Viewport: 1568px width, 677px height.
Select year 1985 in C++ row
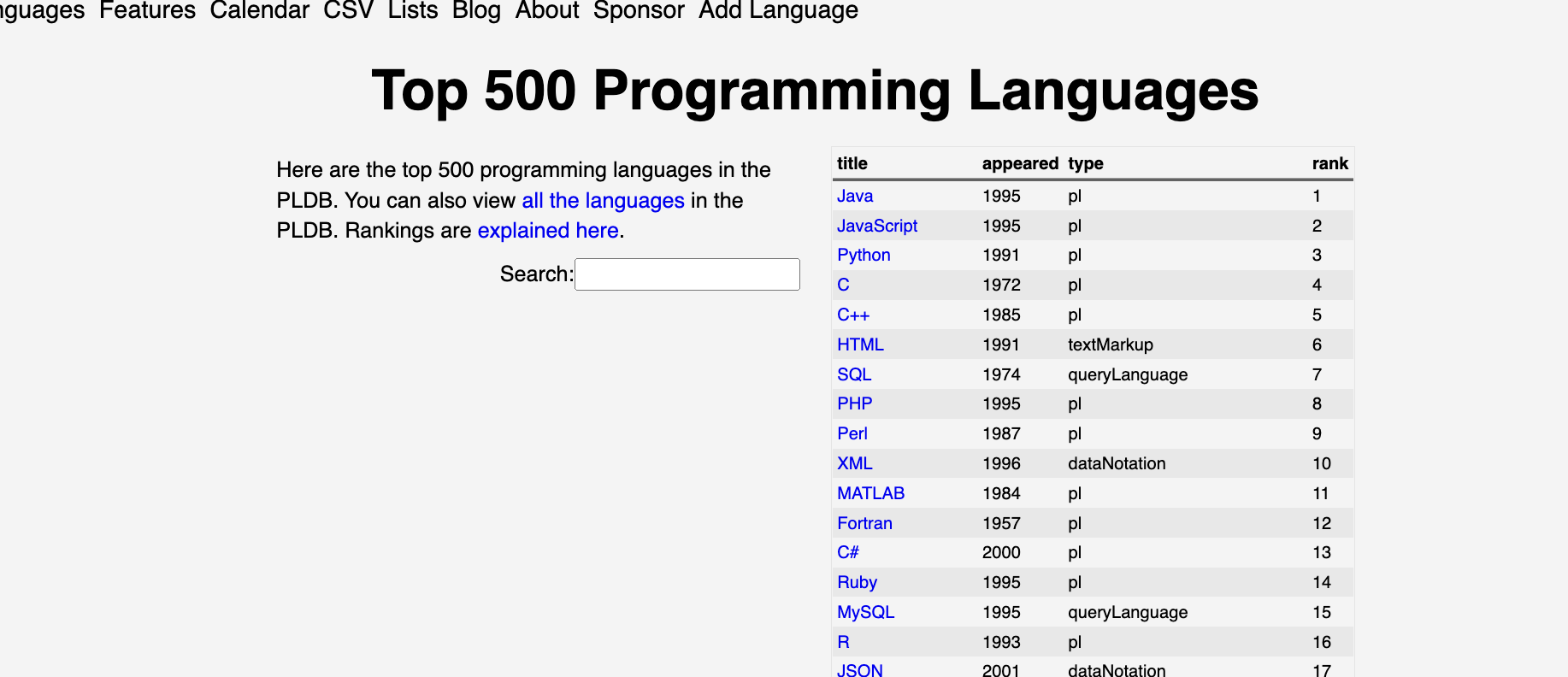[1001, 315]
